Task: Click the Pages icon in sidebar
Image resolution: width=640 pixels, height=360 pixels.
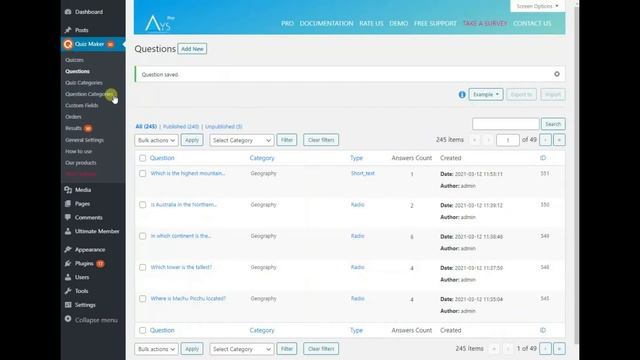Action: pyautogui.click(x=68, y=204)
